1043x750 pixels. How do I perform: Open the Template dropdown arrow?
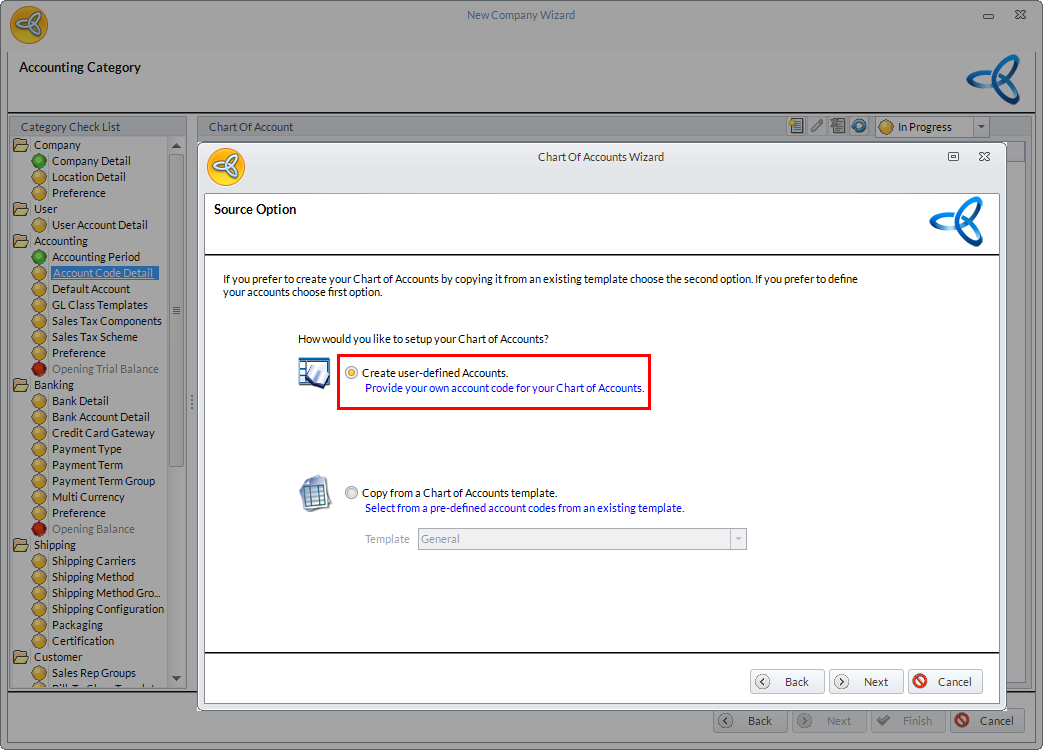738,539
